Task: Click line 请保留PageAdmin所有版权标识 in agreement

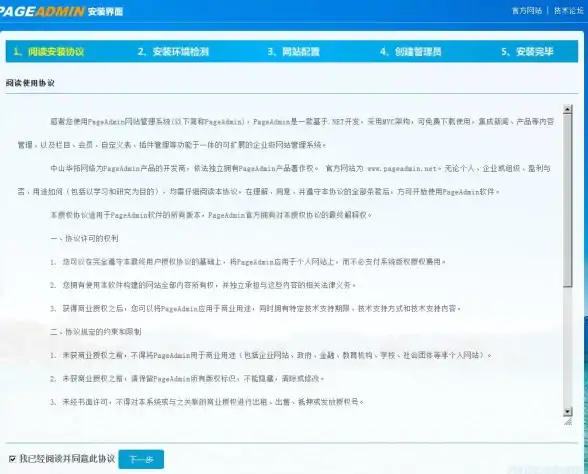Action: pos(187,379)
